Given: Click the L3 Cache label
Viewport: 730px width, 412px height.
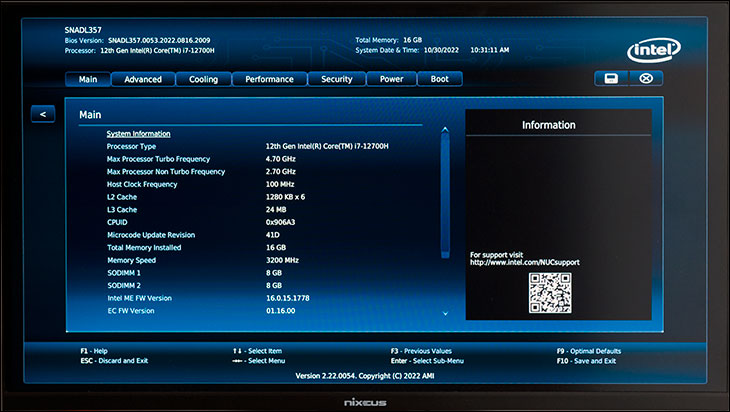Looking at the screenshot, I should (x=122, y=209).
